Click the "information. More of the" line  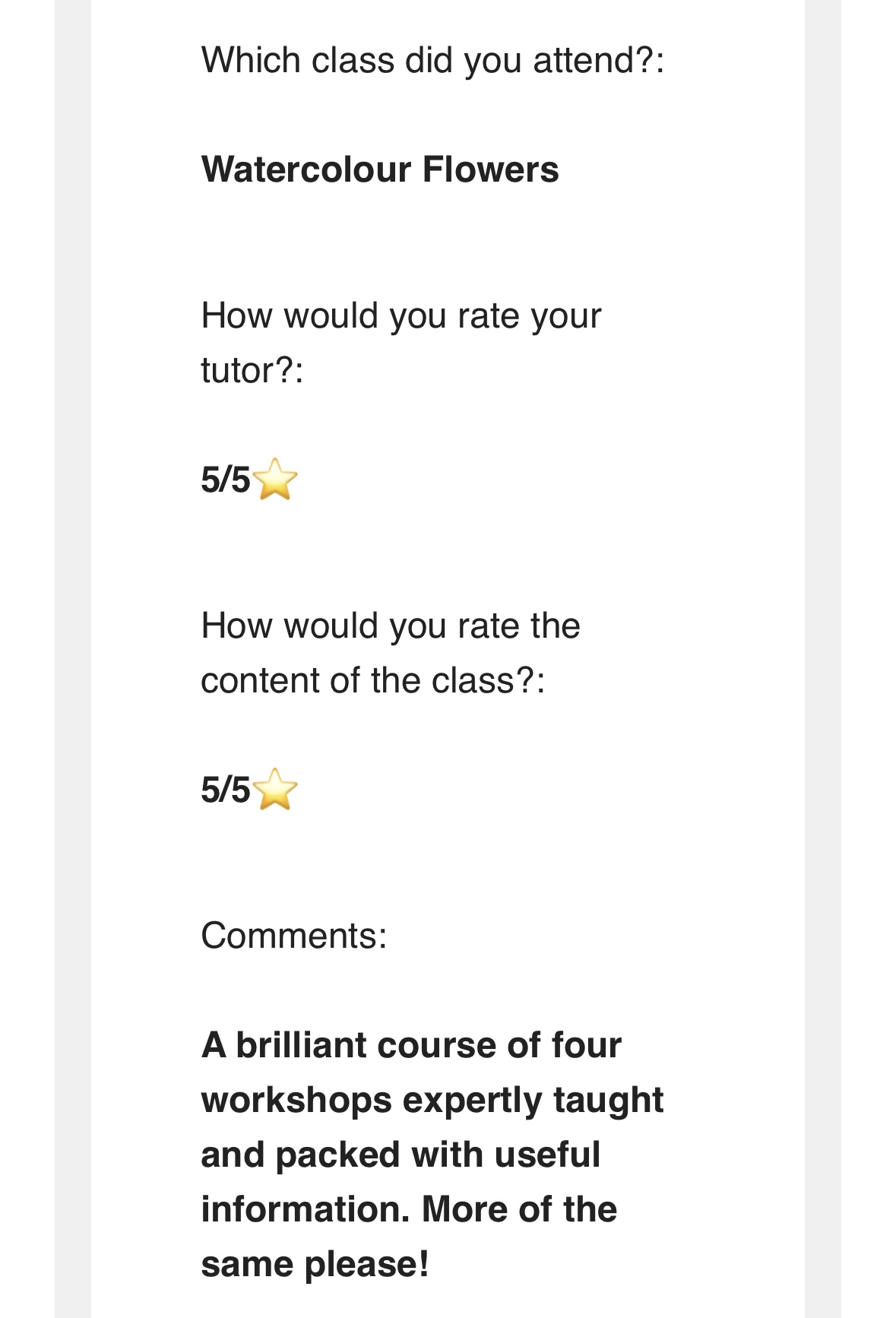408,1209
